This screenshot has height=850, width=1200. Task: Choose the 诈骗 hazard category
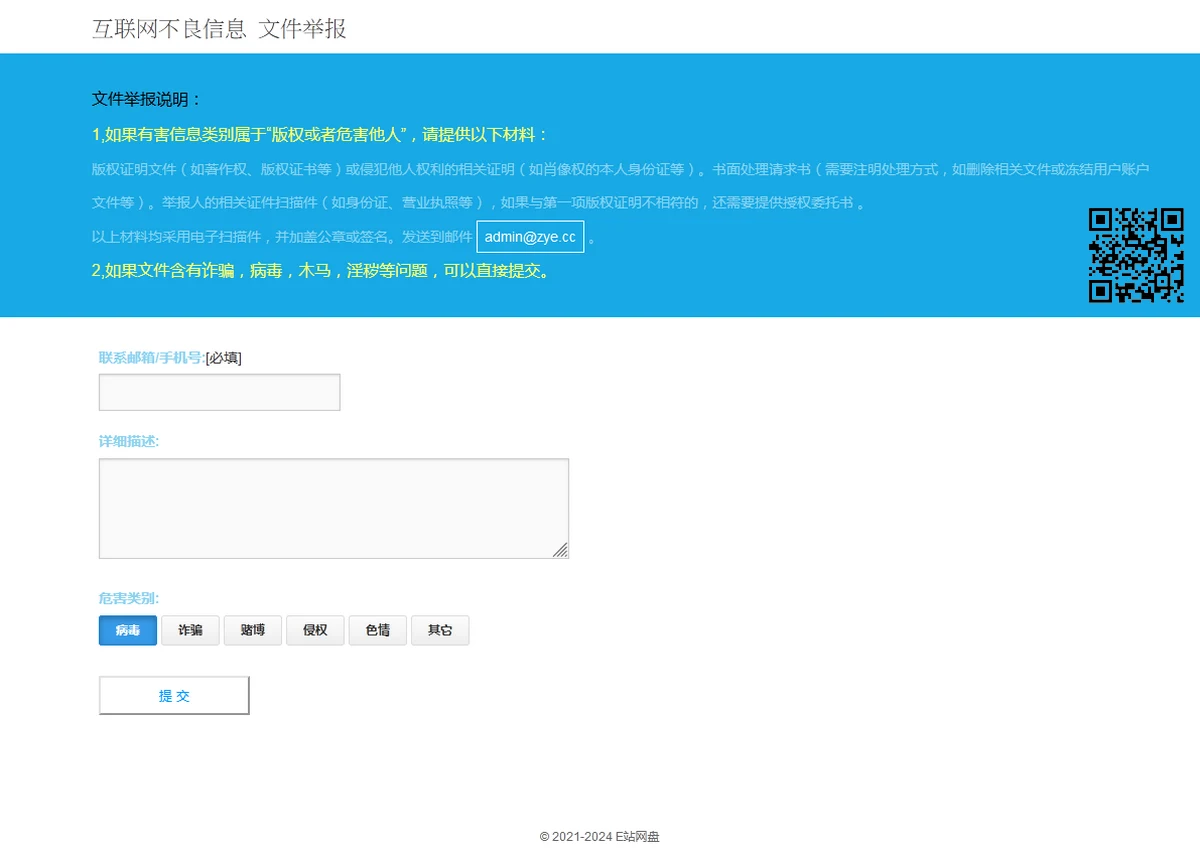click(x=190, y=630)
